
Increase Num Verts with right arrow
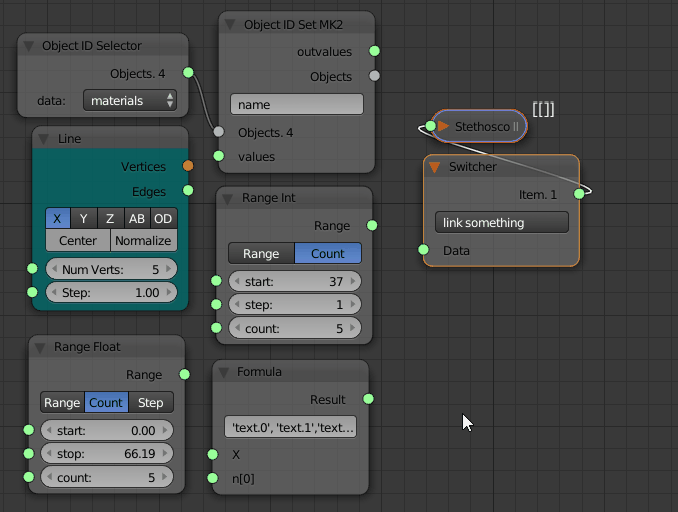169,269
